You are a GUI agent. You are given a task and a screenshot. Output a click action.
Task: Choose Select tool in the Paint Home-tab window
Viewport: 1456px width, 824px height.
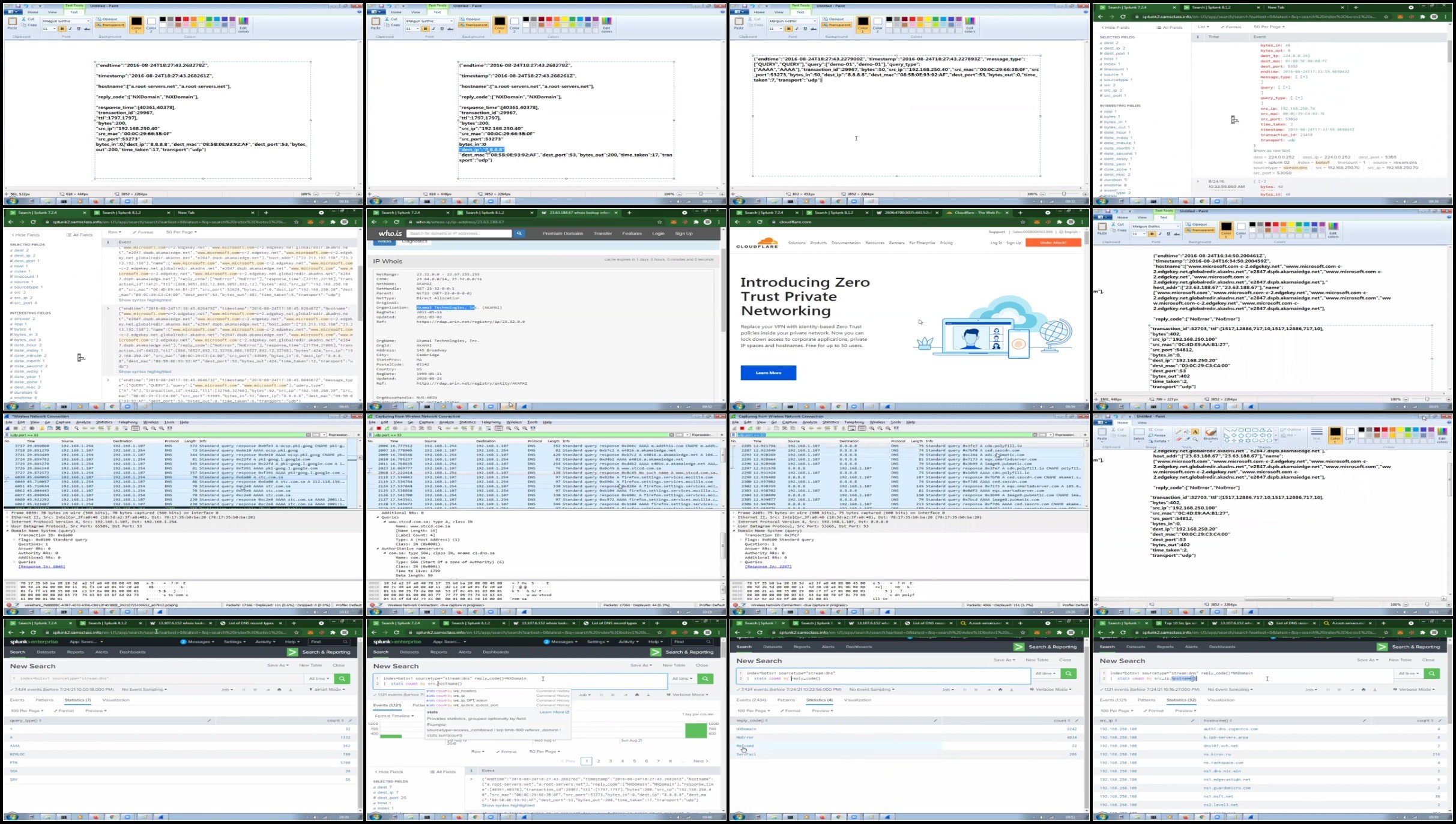pyautogui.click(x=1138, y=435)
